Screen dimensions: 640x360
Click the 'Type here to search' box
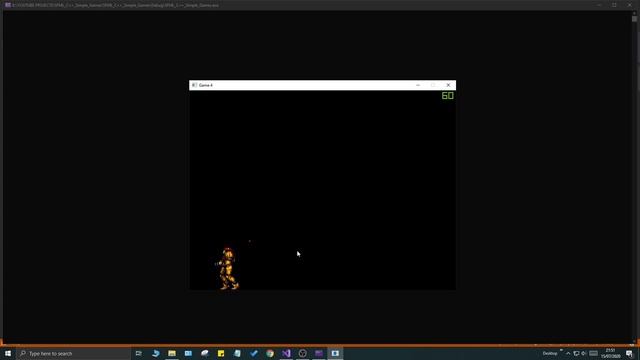coord(73,353)
